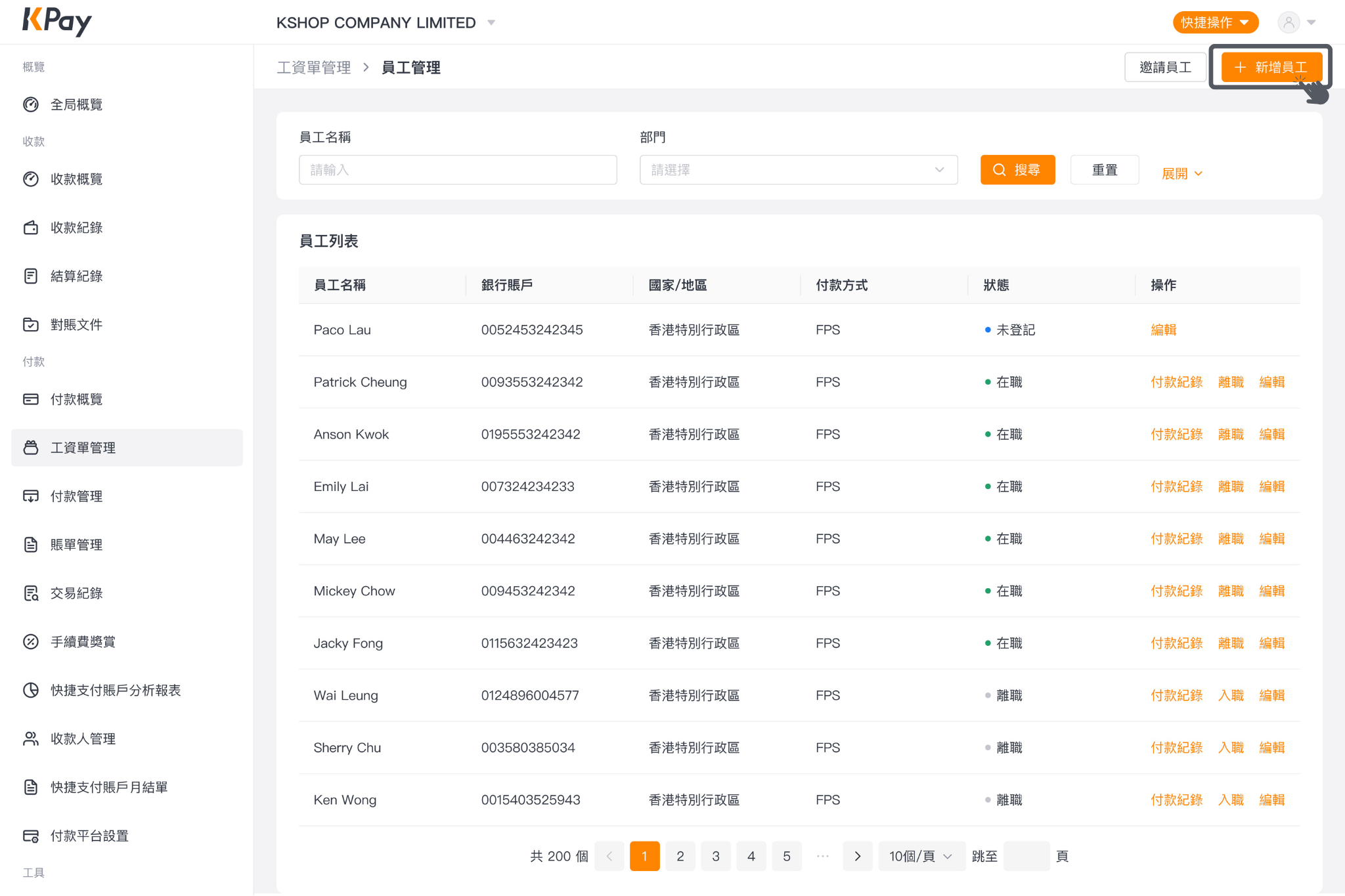Click the 員工名稱 input field
1345x896 pixels.
click(458, 170)
